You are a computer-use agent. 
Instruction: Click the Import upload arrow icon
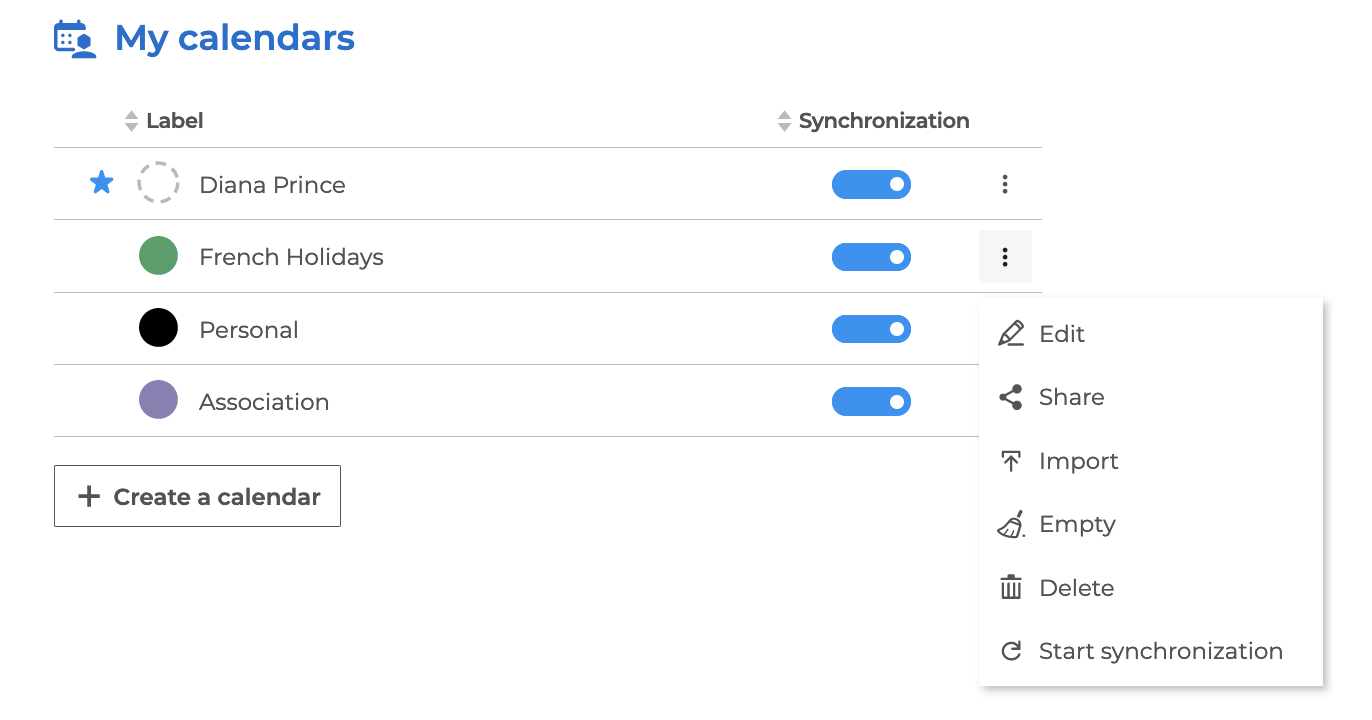pos(1011,461)
